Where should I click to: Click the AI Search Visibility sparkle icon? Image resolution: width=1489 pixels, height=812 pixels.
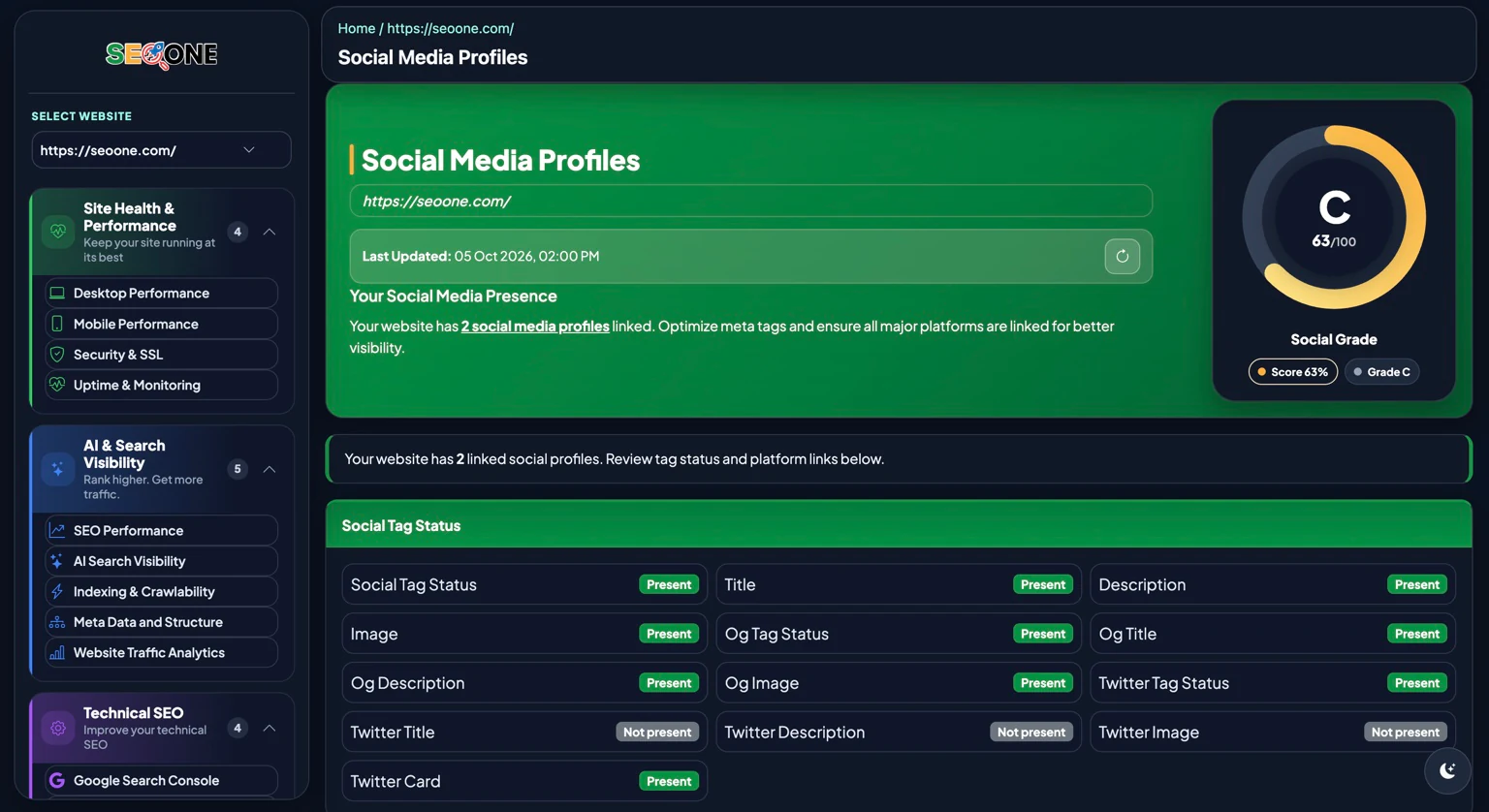point(57,561)
